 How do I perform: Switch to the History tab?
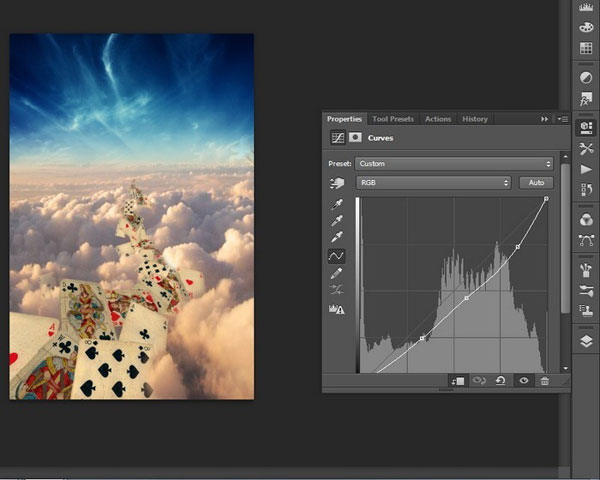click(475, 119)
